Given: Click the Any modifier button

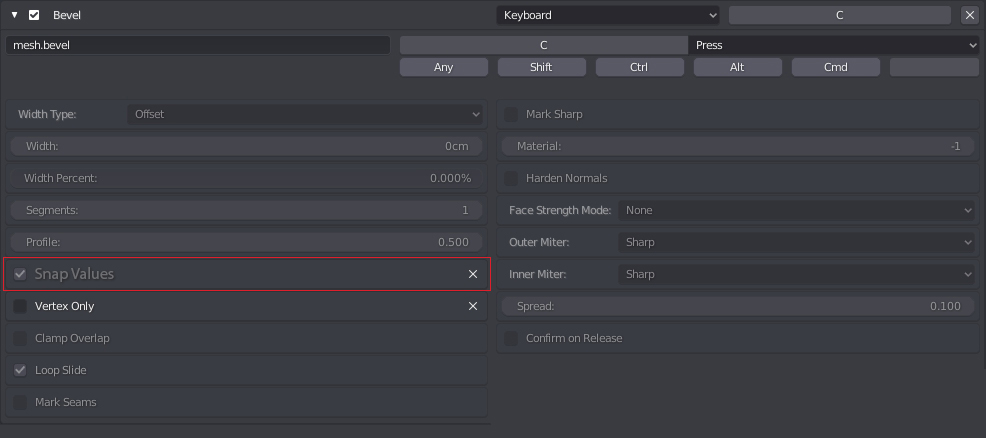Looking at the screenshot, I should pos(444,67).
